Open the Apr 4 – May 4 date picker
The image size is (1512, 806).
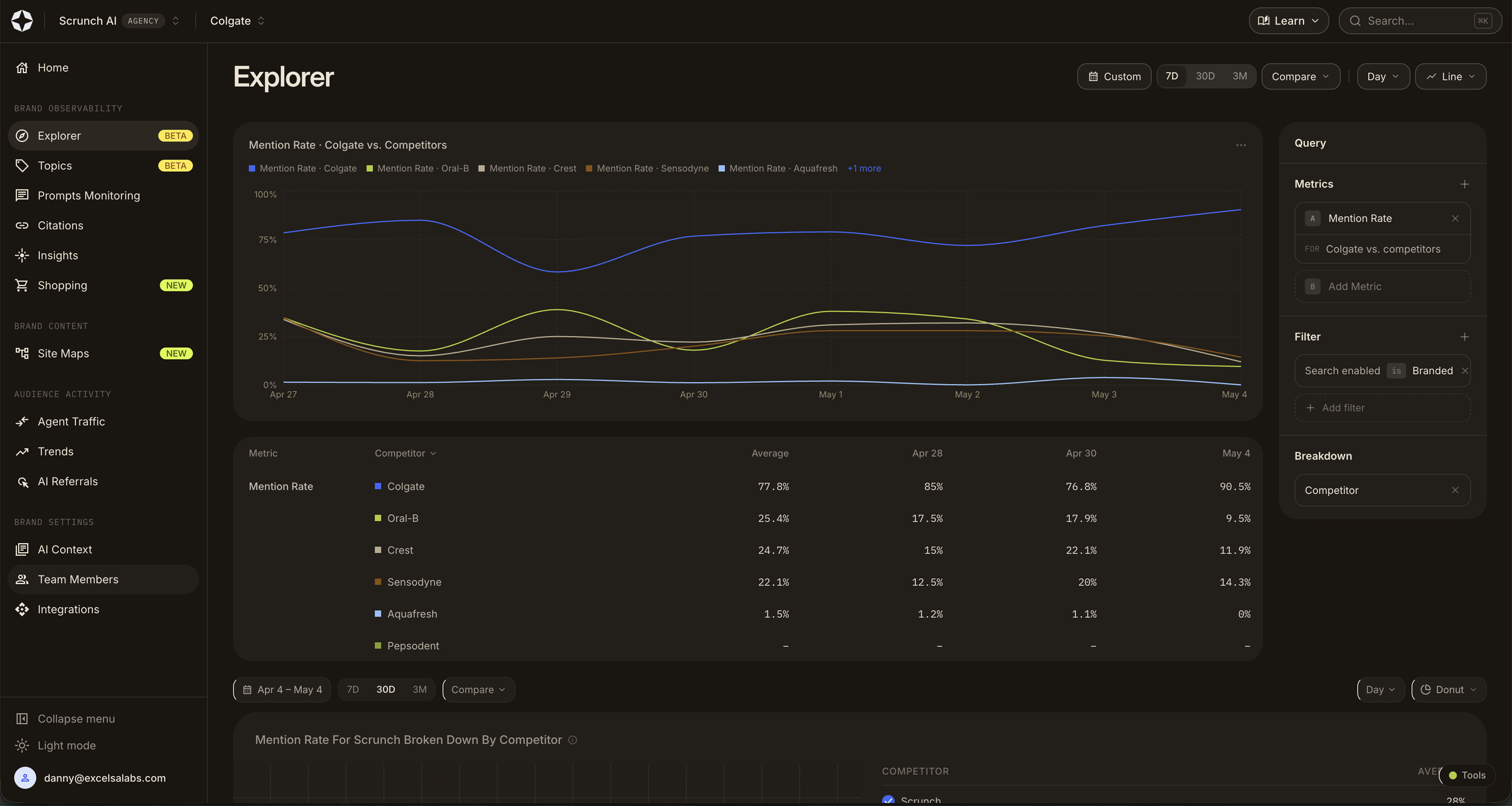coord(282,690)
